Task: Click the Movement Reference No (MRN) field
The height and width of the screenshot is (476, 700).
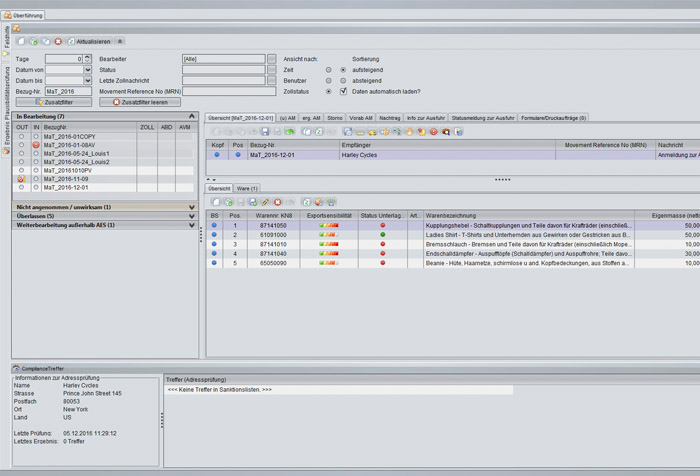Action: pos(229,92)
